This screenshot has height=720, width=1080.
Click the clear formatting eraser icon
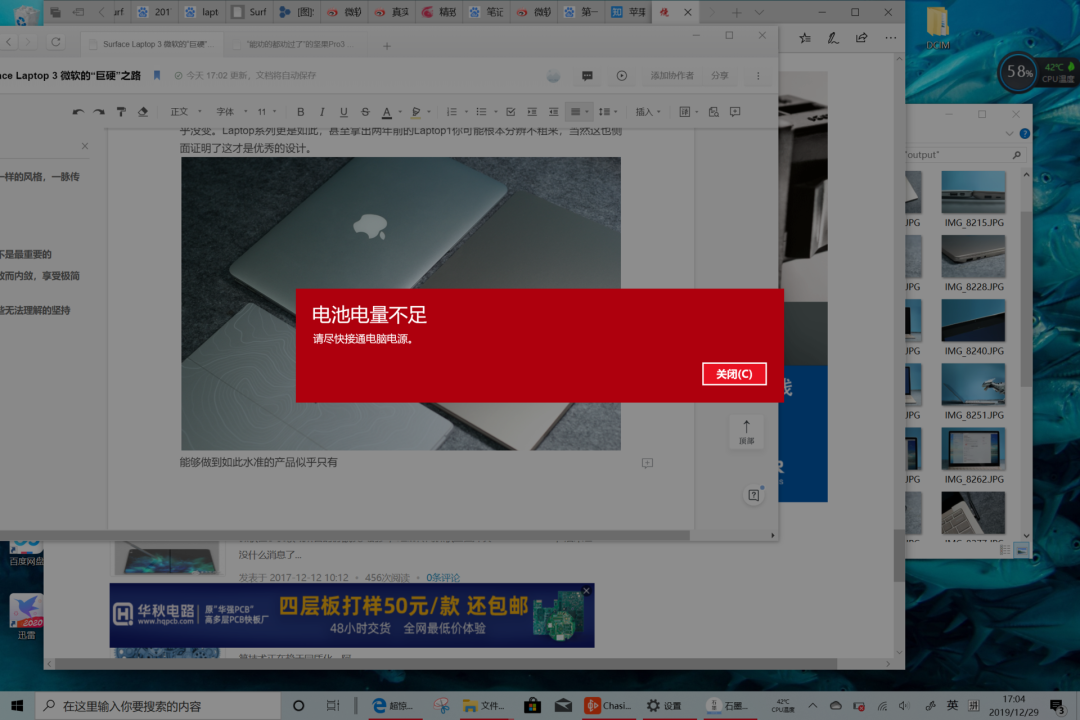click(143, 112)
